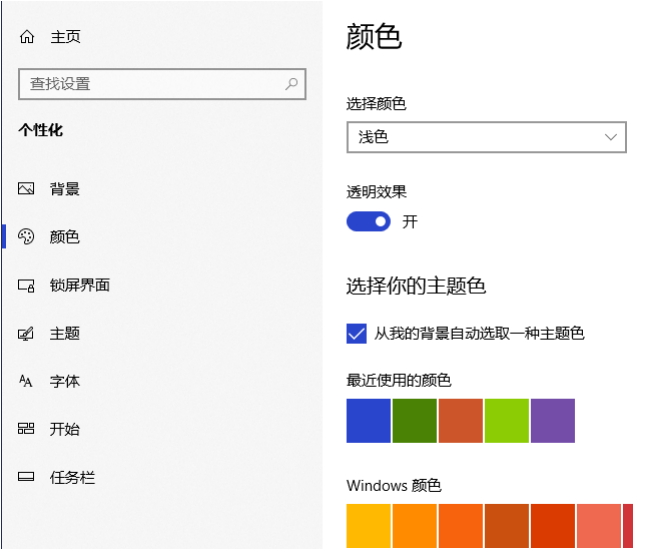
Task: Open the 主题 settings section
Action: 65,334
